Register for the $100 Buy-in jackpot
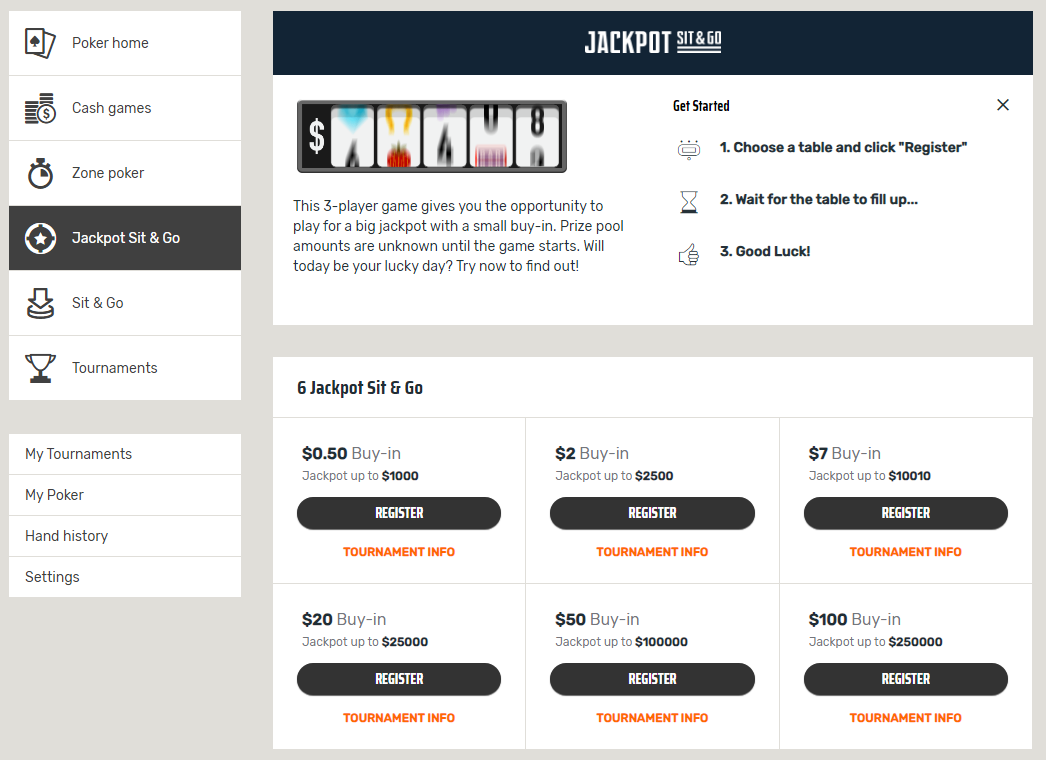 905,679
